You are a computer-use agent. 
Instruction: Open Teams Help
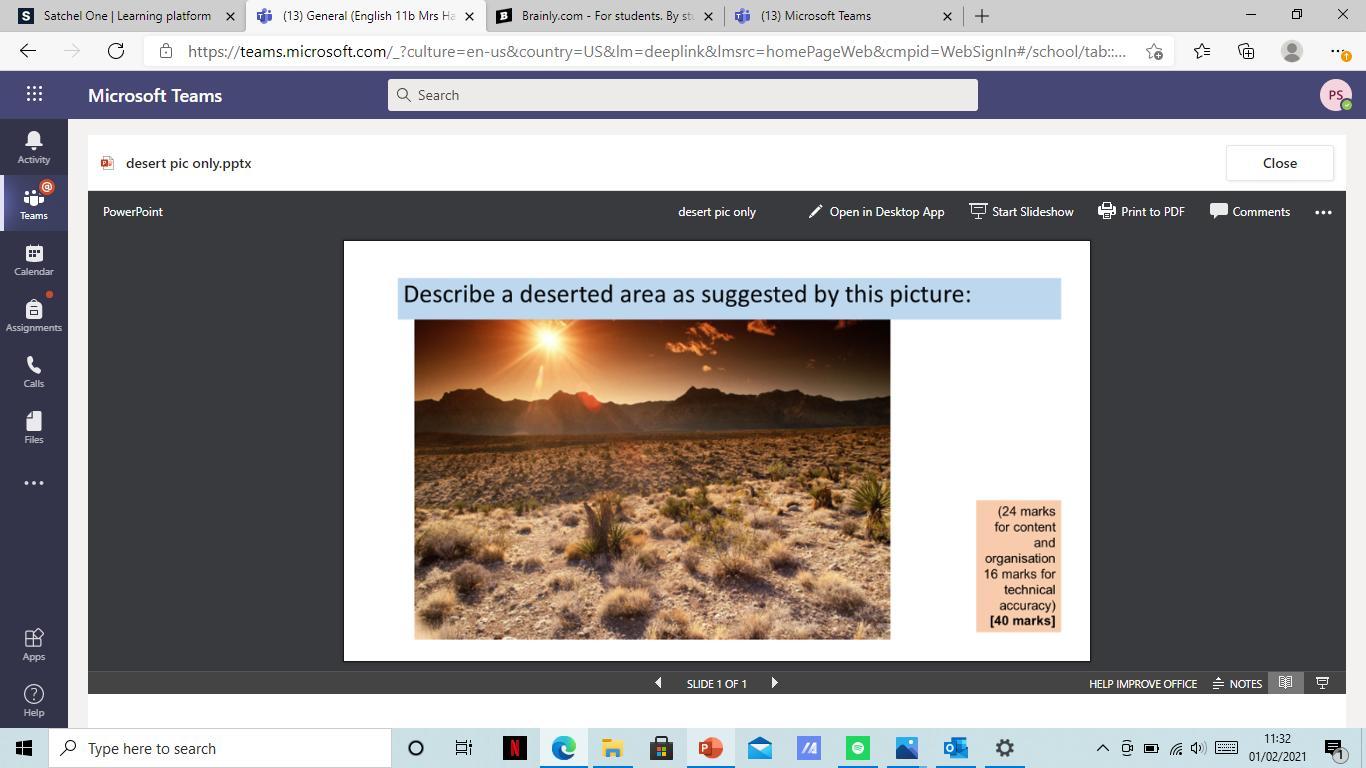pos(34,700)
